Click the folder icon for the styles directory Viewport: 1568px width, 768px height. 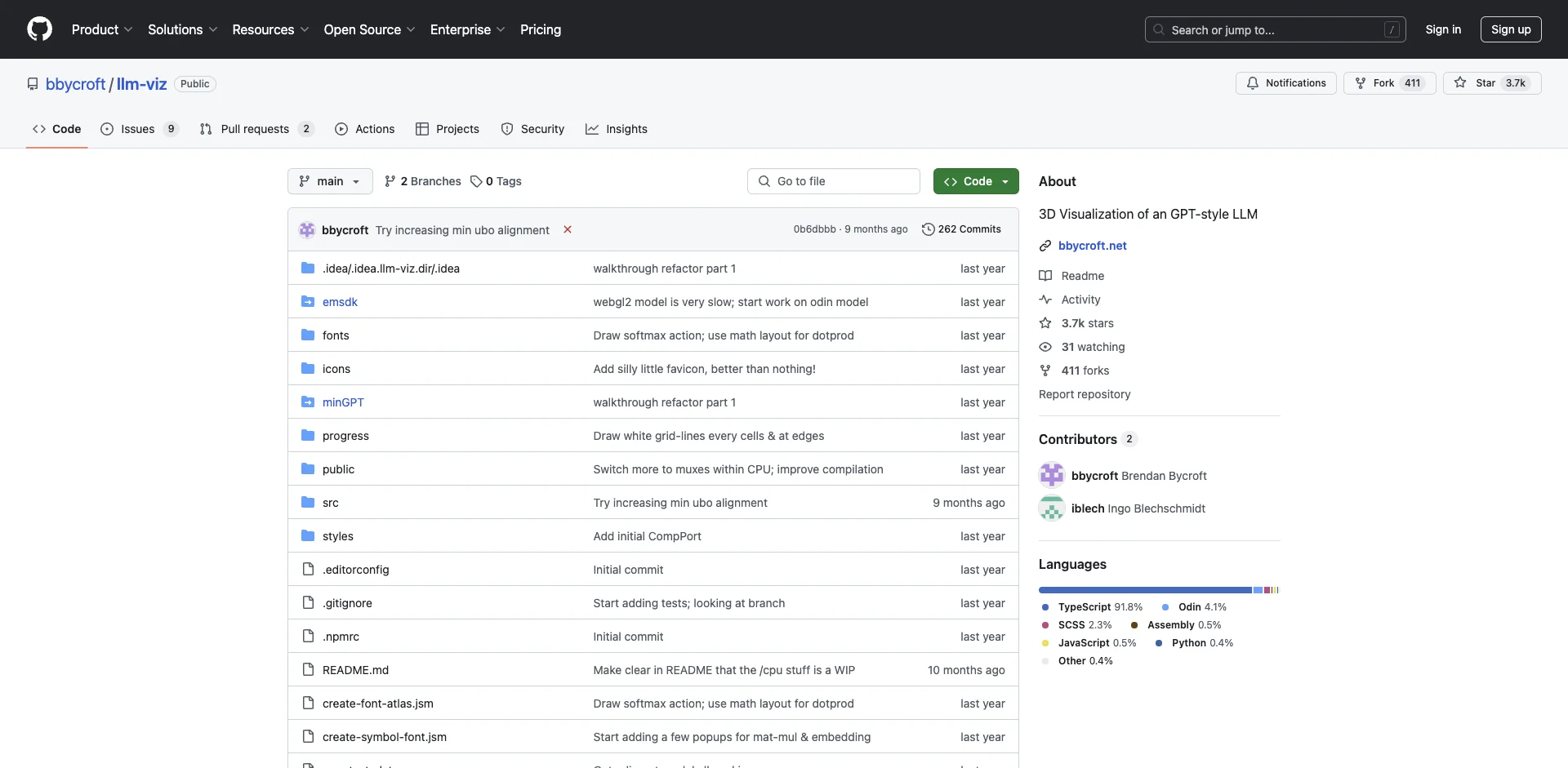click(308, 536)
